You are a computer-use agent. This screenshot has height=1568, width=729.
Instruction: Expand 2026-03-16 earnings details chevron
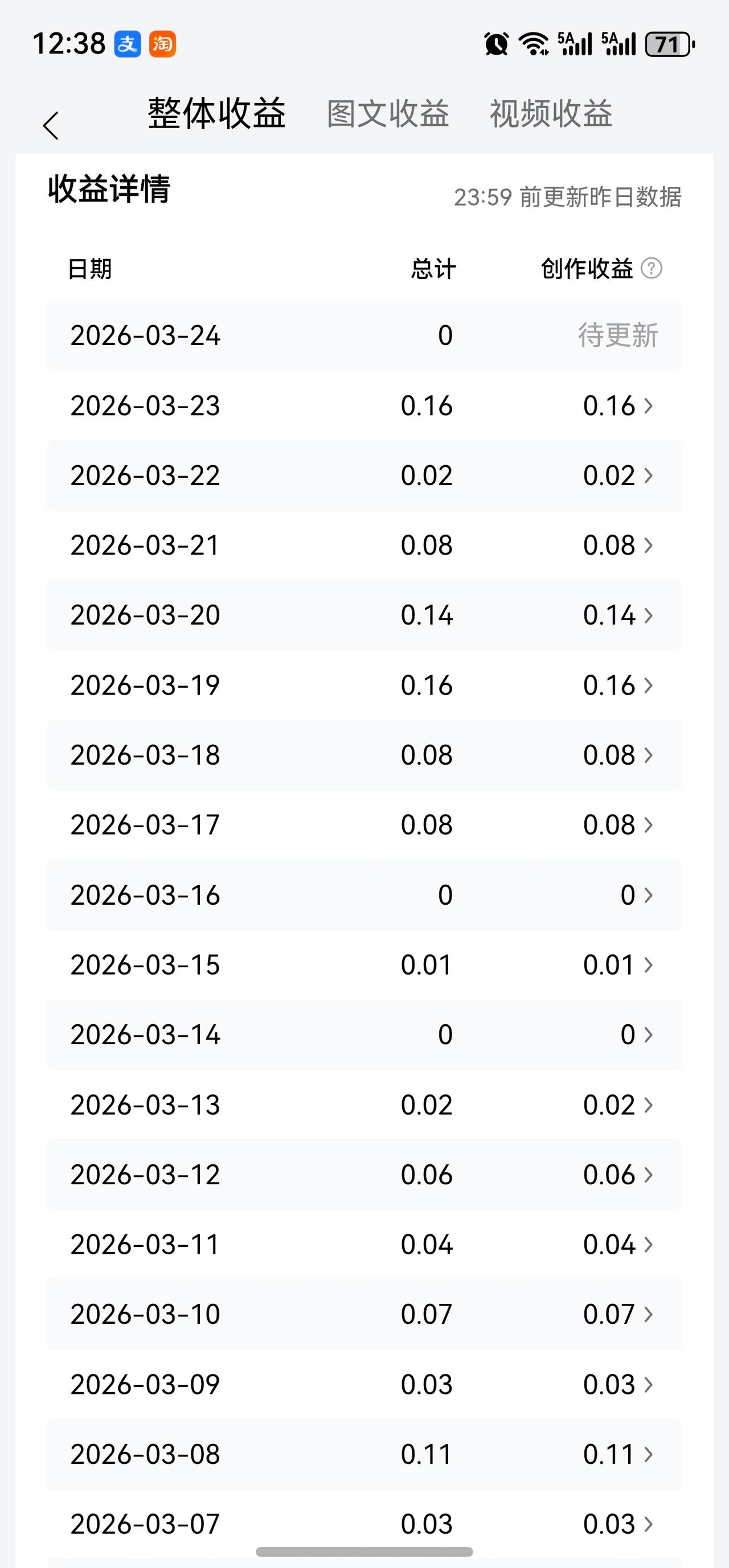pos(649,895)
